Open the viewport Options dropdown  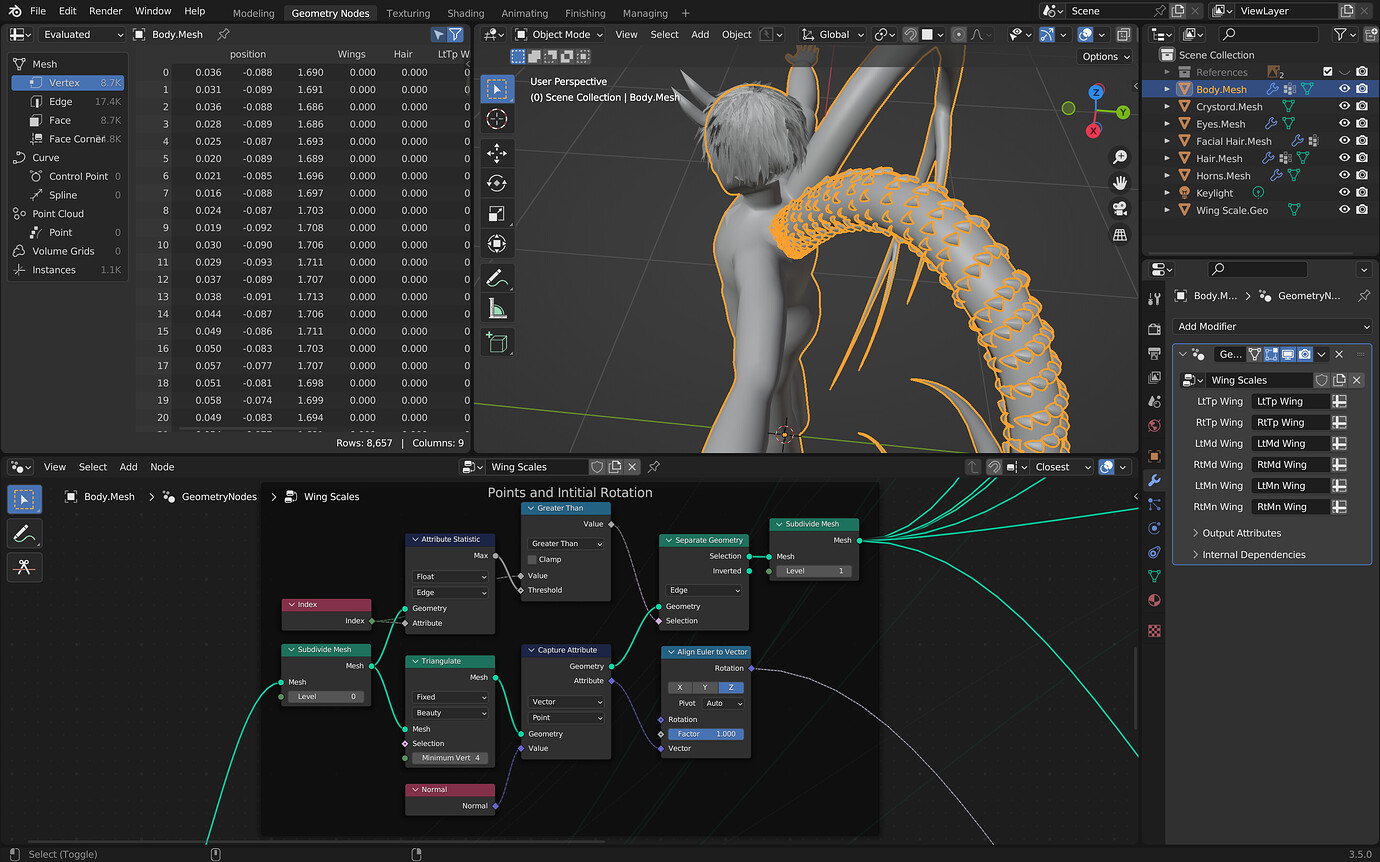pos(1105,56)
